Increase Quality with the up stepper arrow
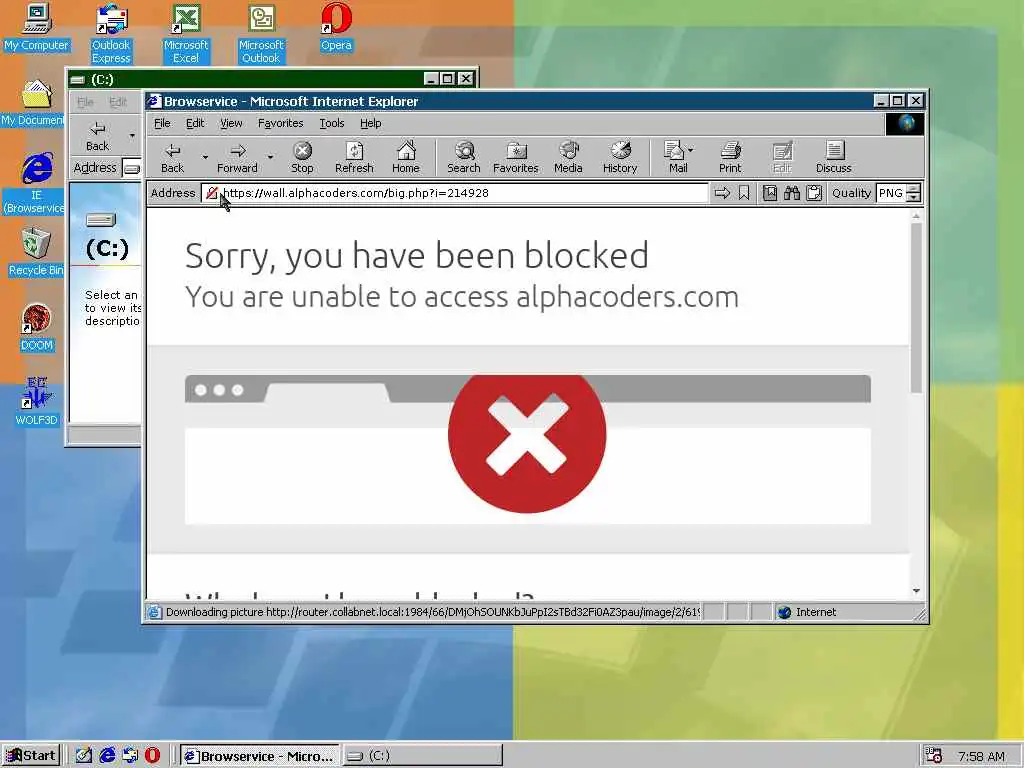 click(x=914, y=189)
